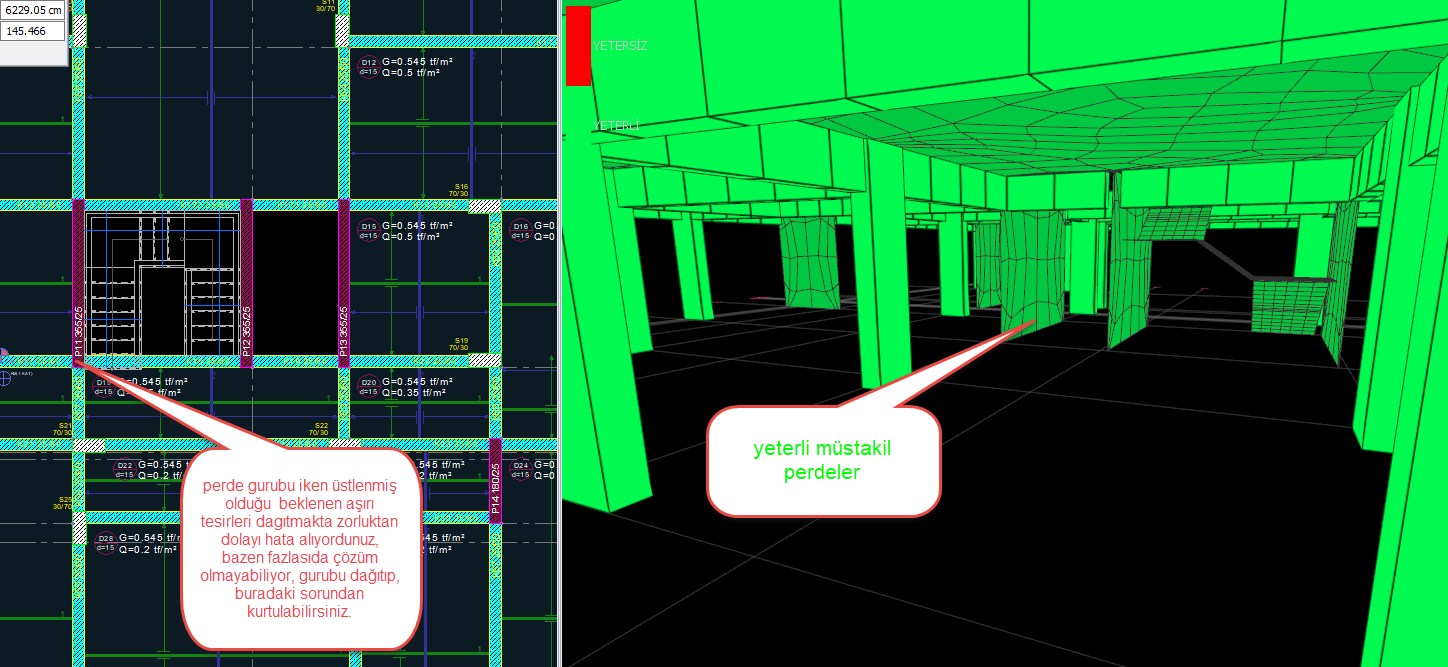Select shear wall P11 355/25 in the plan
The height and width of the screenshot is (667, 1448).
(78, 282)
